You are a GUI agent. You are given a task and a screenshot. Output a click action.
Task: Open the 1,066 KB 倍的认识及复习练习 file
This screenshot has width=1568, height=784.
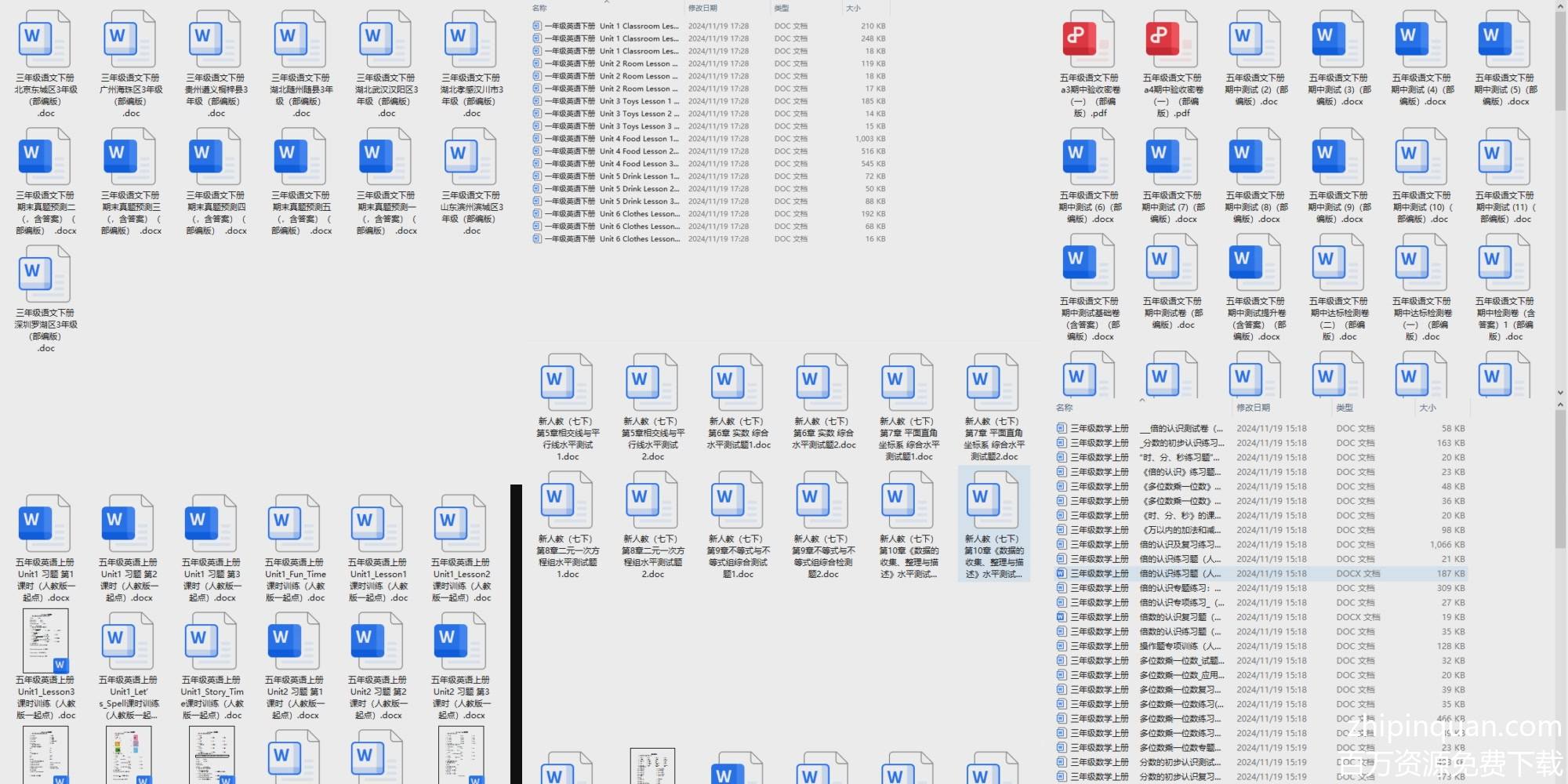1254,544
